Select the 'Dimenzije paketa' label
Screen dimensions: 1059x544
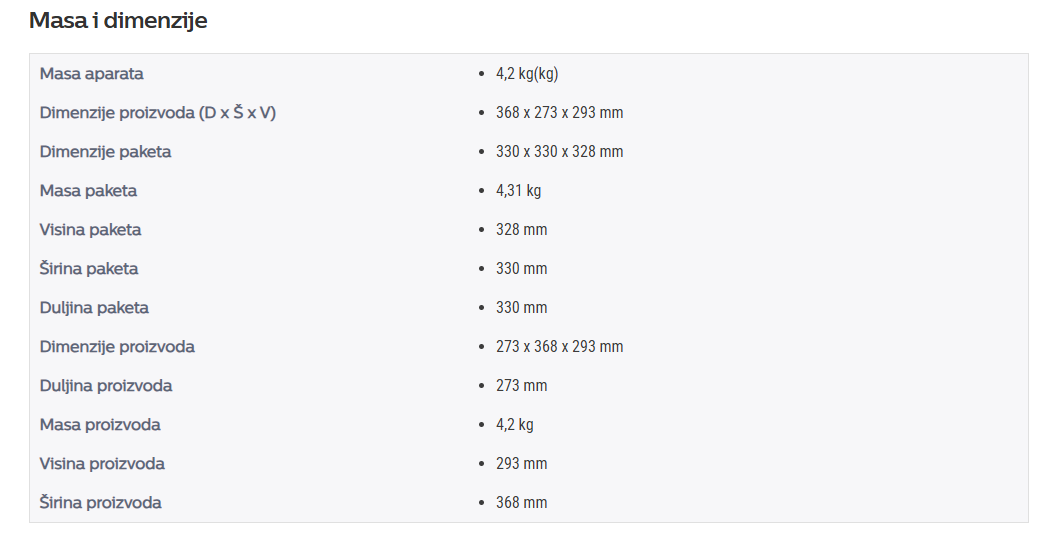[x=105, y=151]
